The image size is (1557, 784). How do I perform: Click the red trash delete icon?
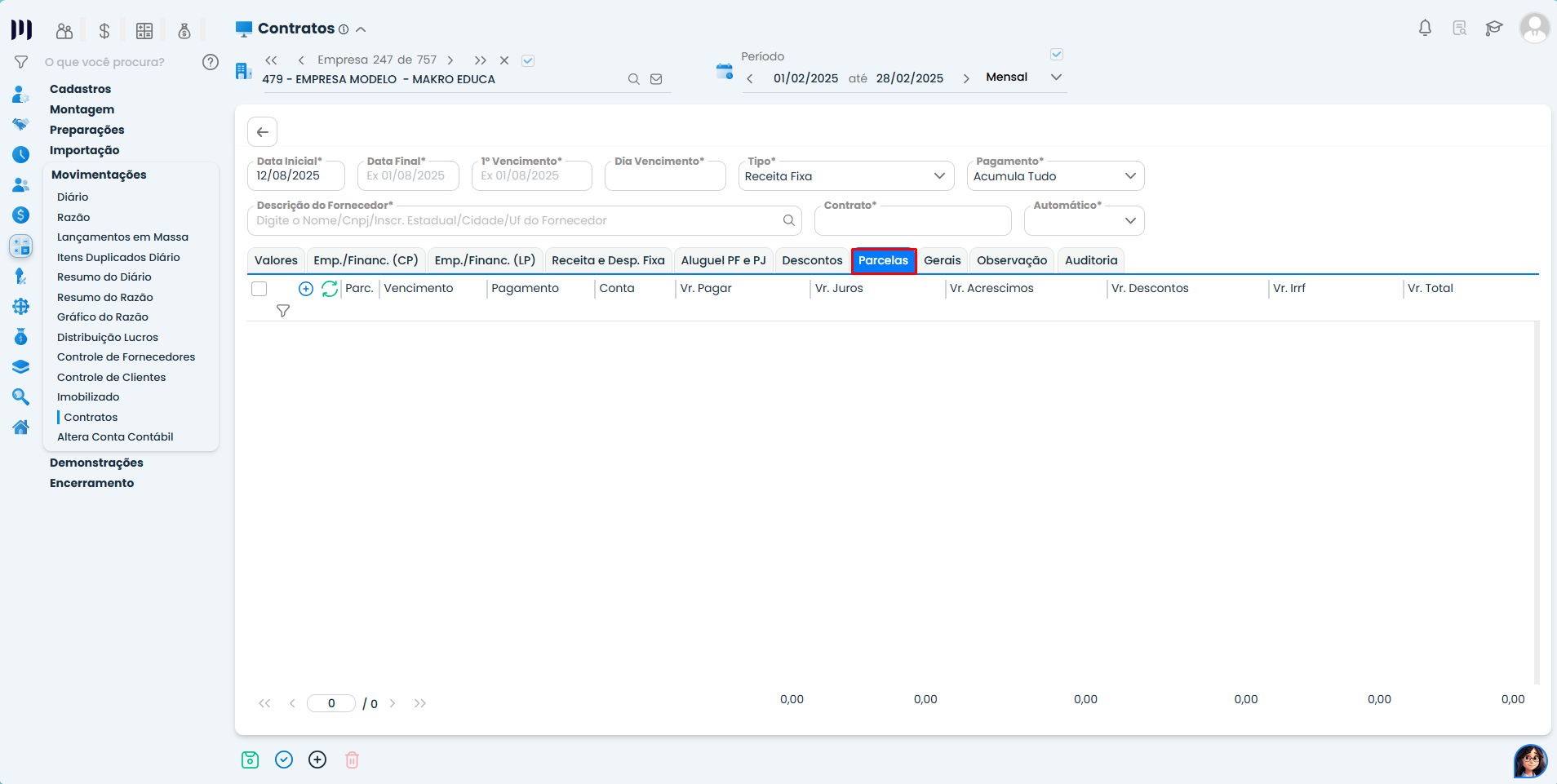pos(352,760)
